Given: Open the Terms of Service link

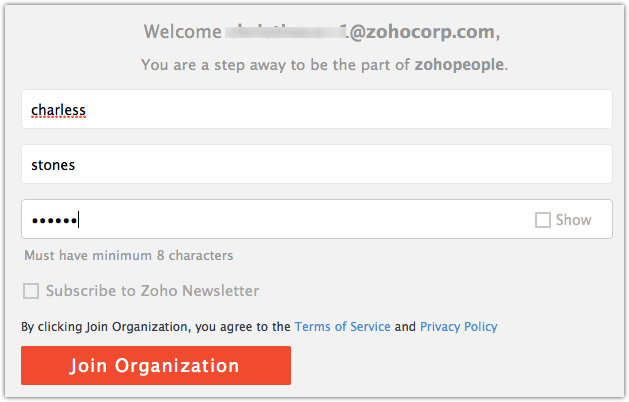Looking at the screenshot, I should 342,327.
